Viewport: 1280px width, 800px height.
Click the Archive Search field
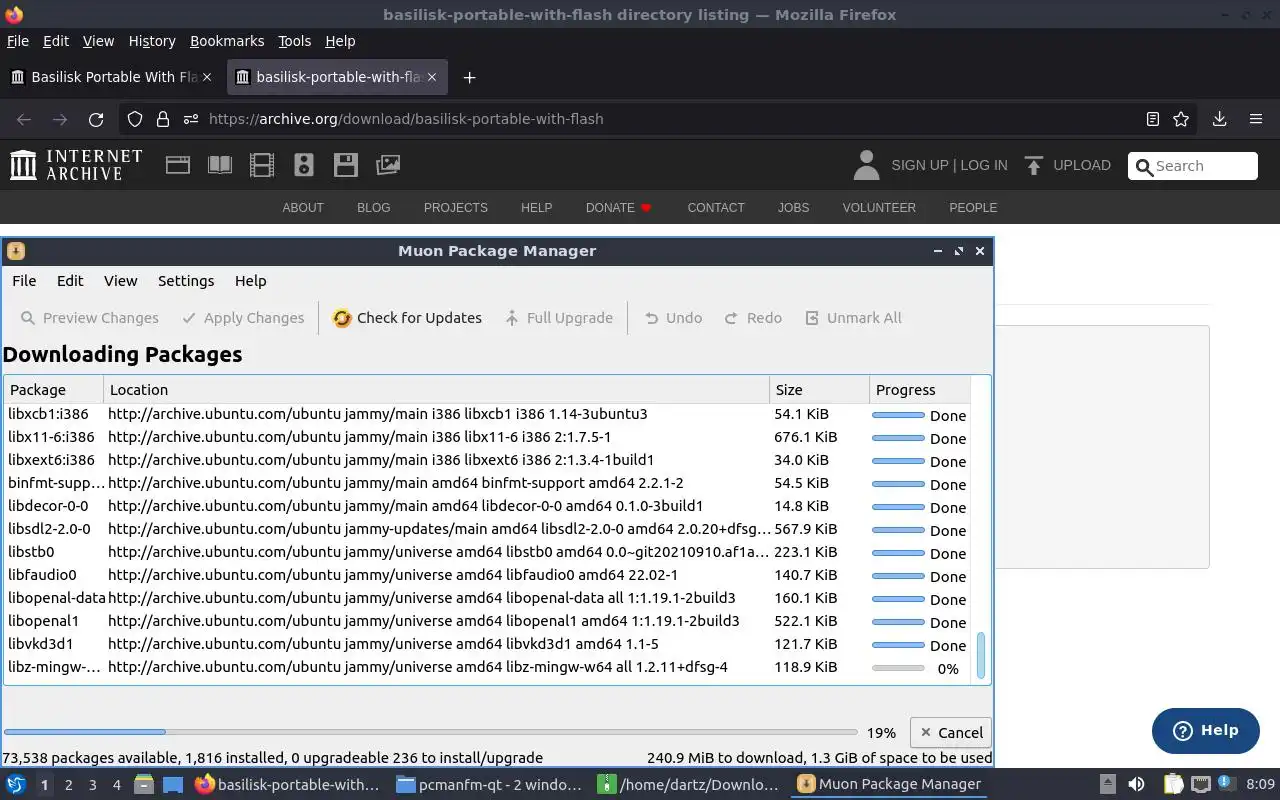coord(1193,166)
